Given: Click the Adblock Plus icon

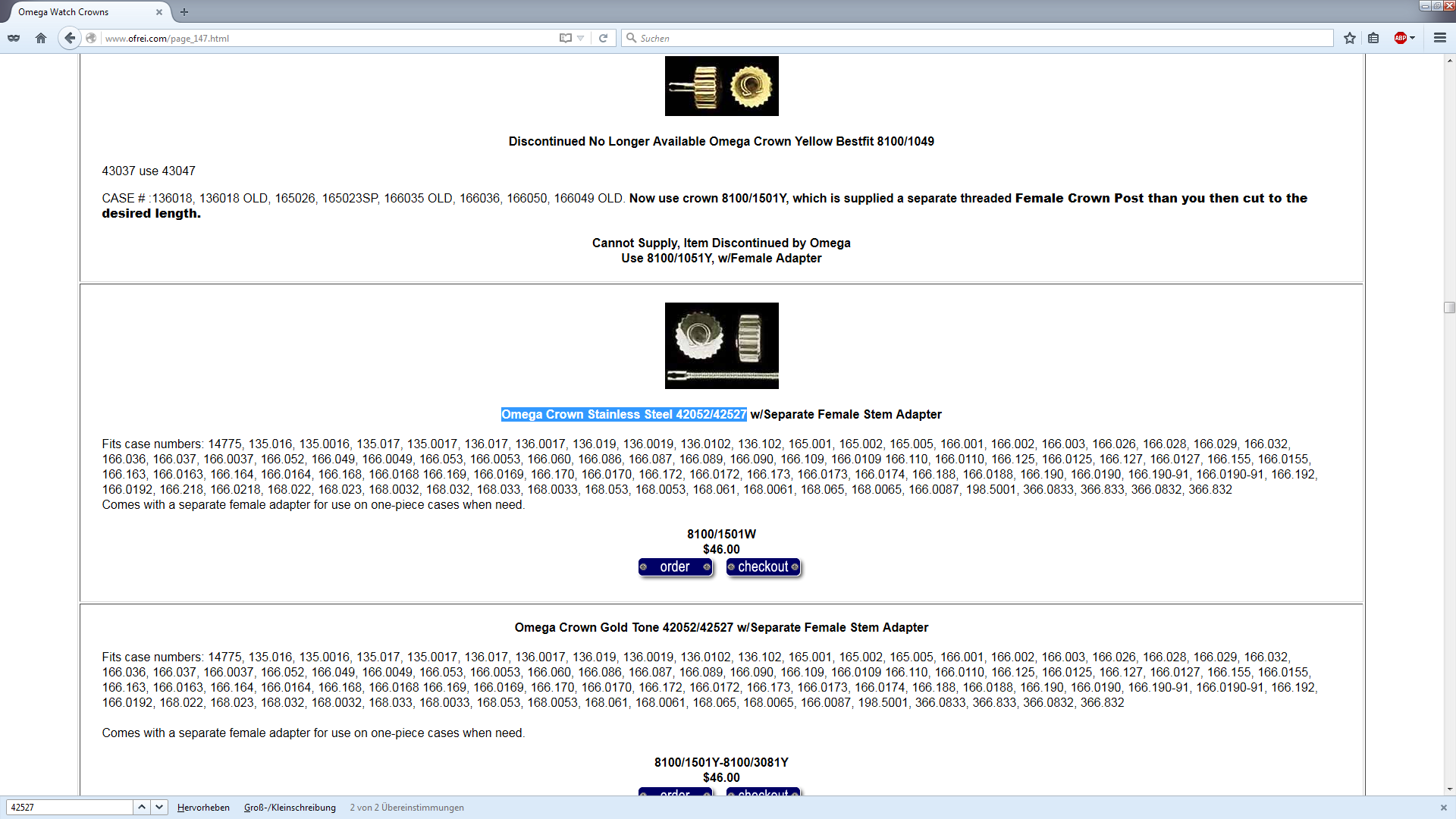Looking at the screenshot, I should tap(1400, 38).
